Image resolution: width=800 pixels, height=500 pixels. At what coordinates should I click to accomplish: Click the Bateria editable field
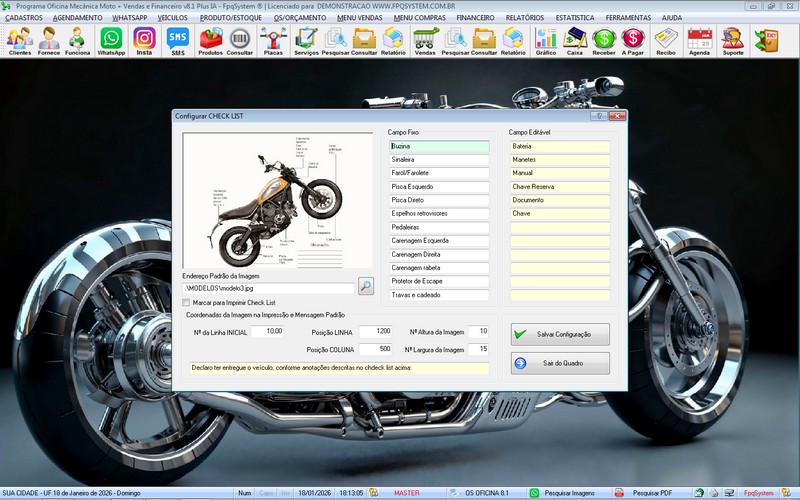click(x=559, y=146)
